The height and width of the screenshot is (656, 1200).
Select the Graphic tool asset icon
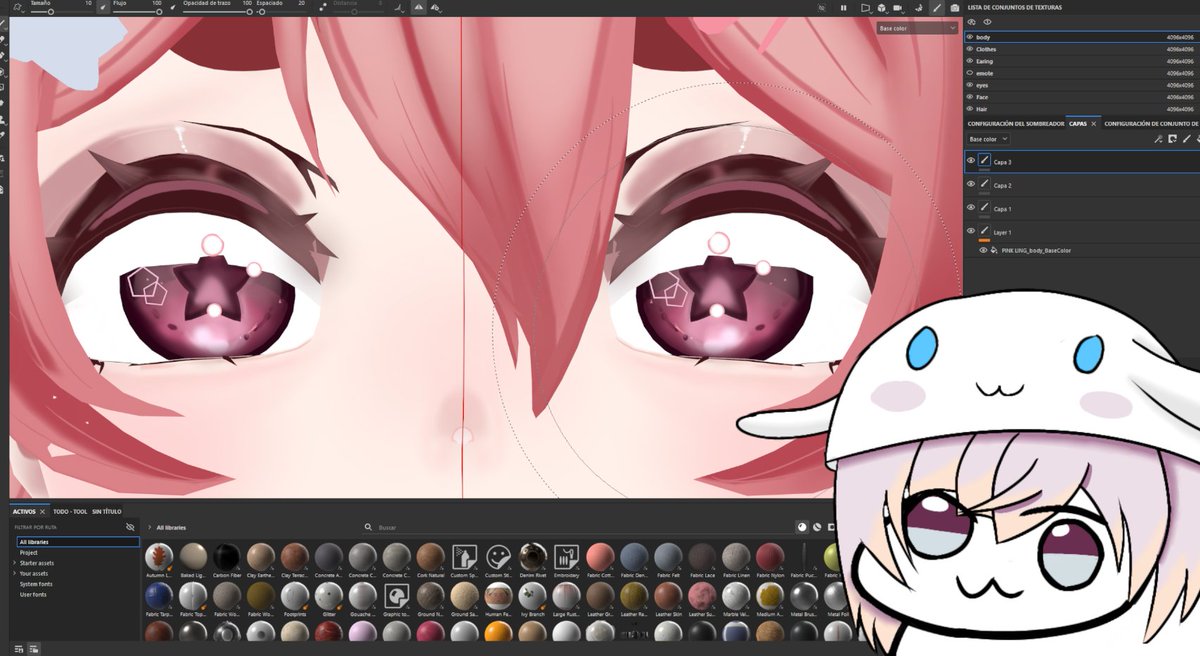point(396,597)
